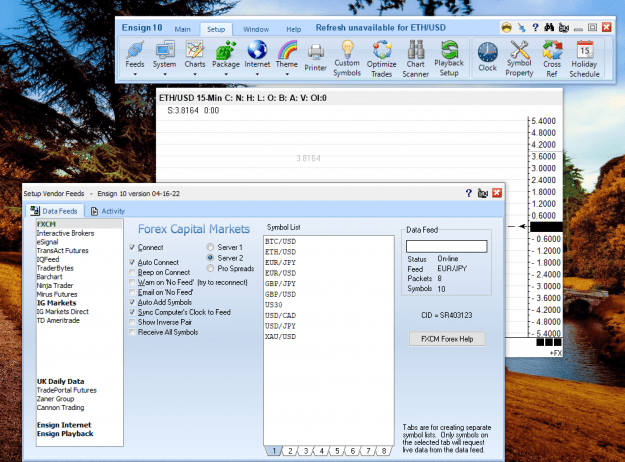This screenshot has height=462, width=625.
Task: Enable Beep on Connect
Action: point(132,272)
